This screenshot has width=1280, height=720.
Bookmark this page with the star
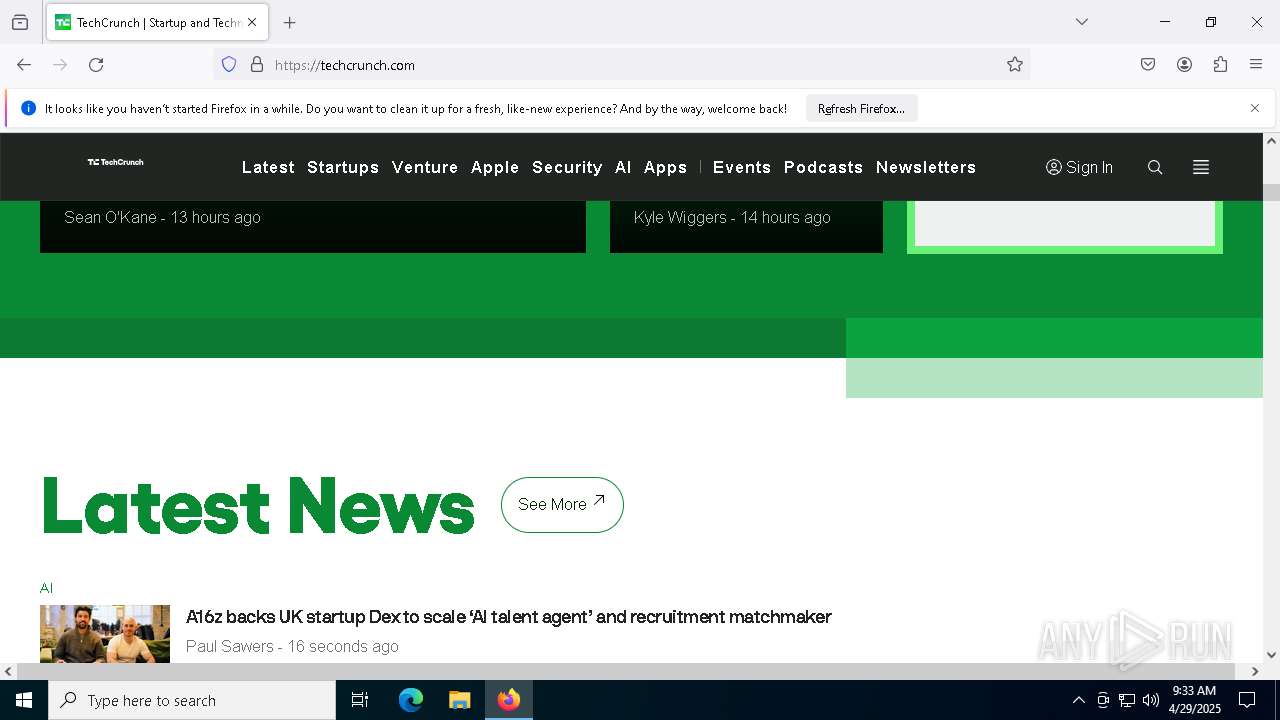pyautogui.click(x=1015, y=65)
